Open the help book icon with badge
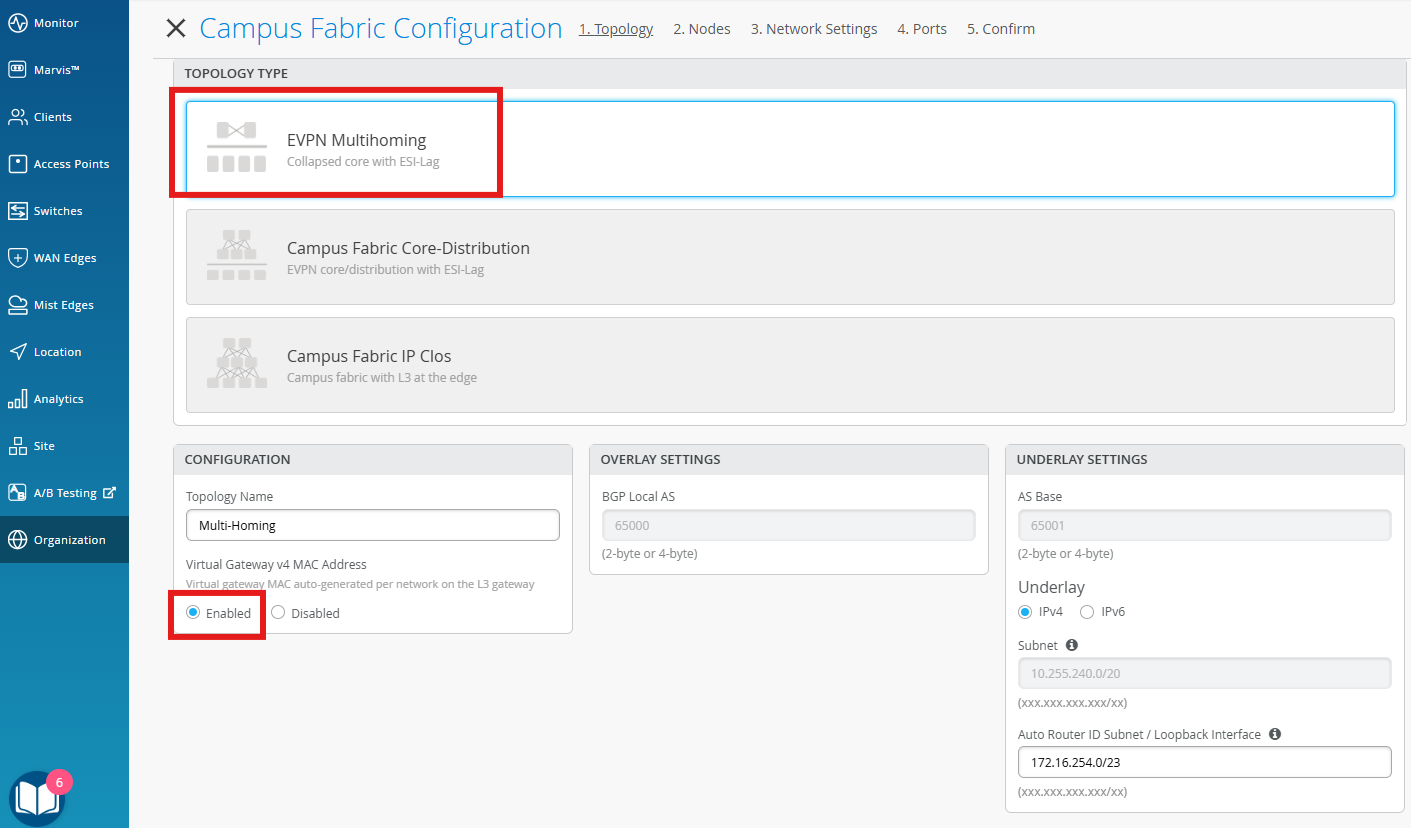The width and height of the screenshot is (1411, 828). [x=36, y=798]
